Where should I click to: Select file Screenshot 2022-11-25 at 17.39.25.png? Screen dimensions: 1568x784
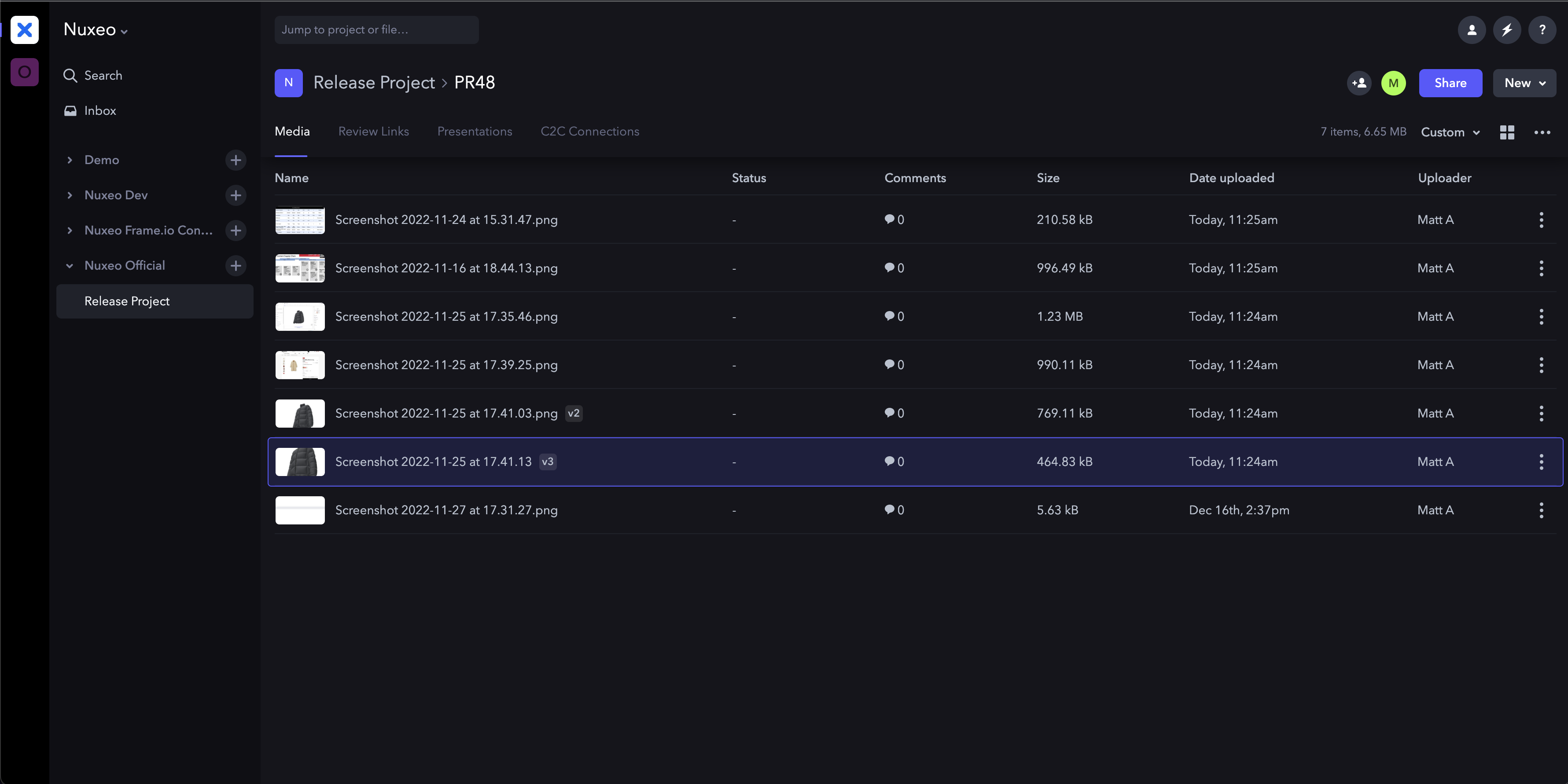446,365
